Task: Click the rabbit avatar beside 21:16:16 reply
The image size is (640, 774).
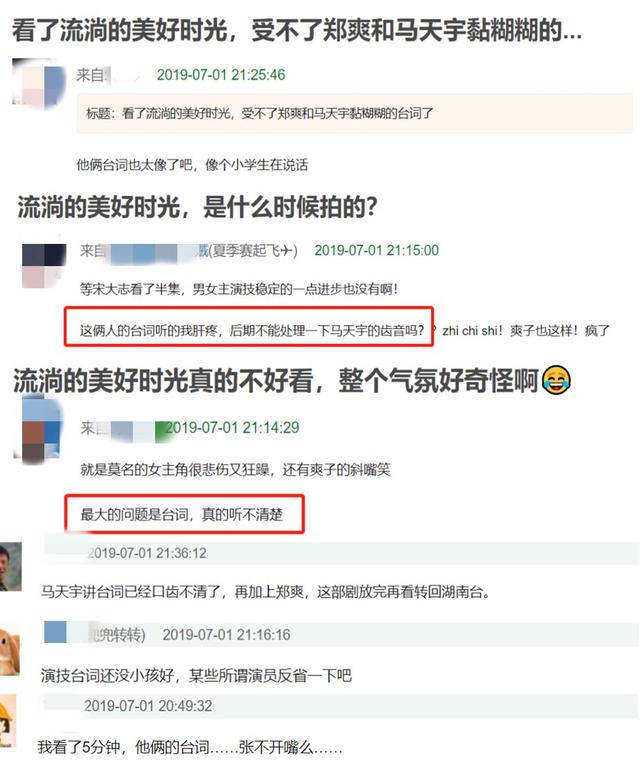Action: click(10, 649)
